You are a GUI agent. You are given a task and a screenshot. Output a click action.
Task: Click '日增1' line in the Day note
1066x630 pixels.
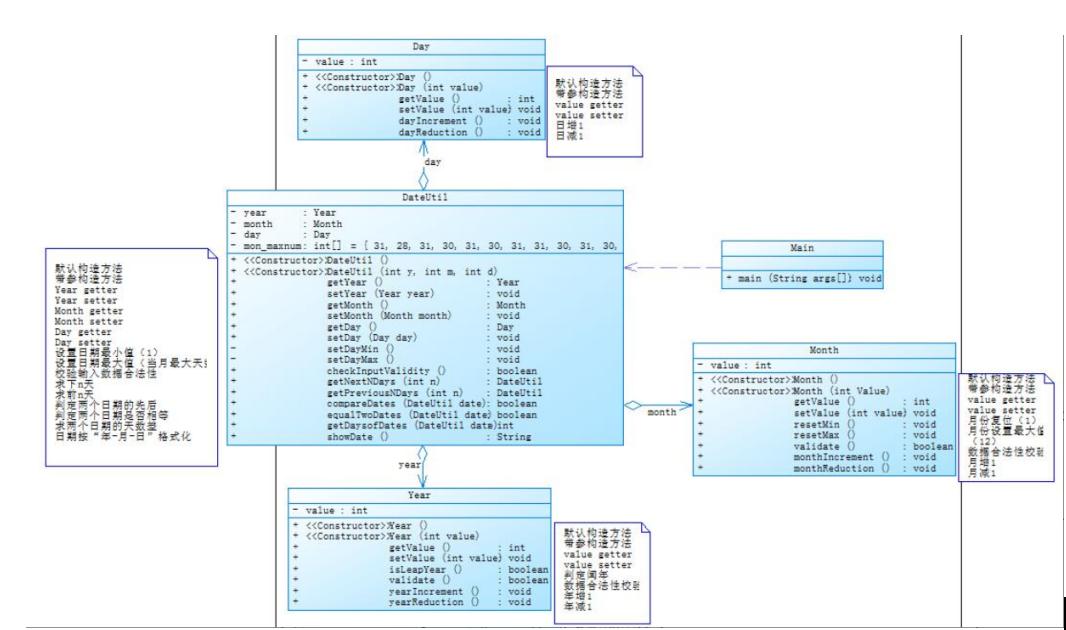(570, 126)
